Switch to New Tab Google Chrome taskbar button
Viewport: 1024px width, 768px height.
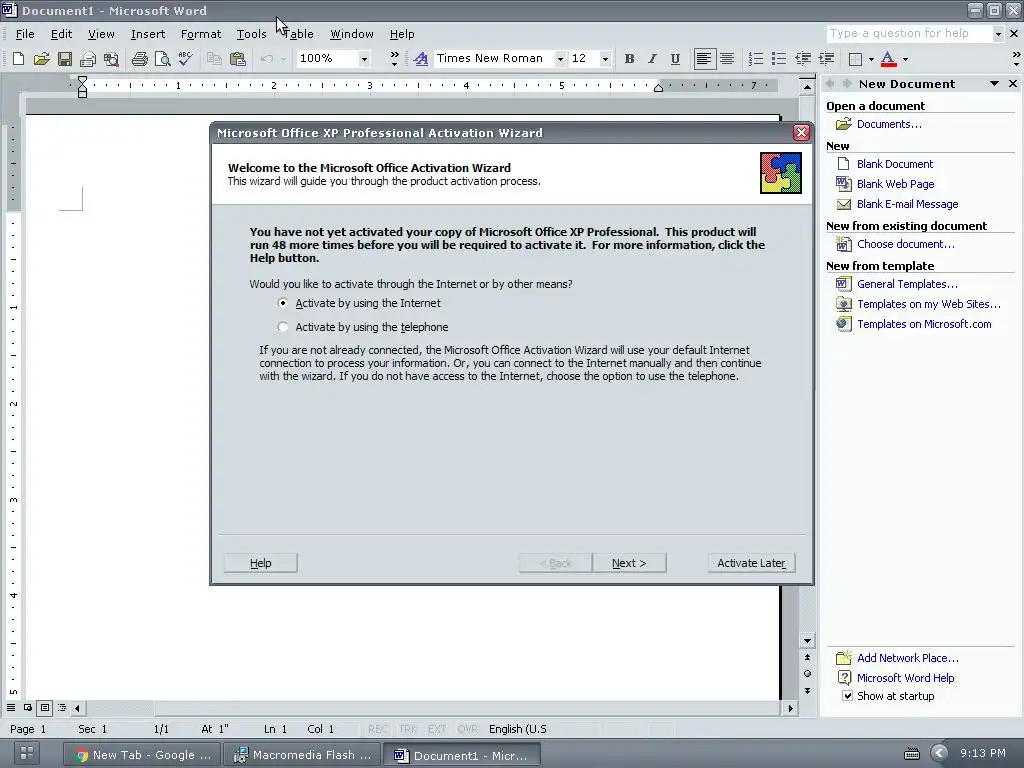(x=143, y=755)
